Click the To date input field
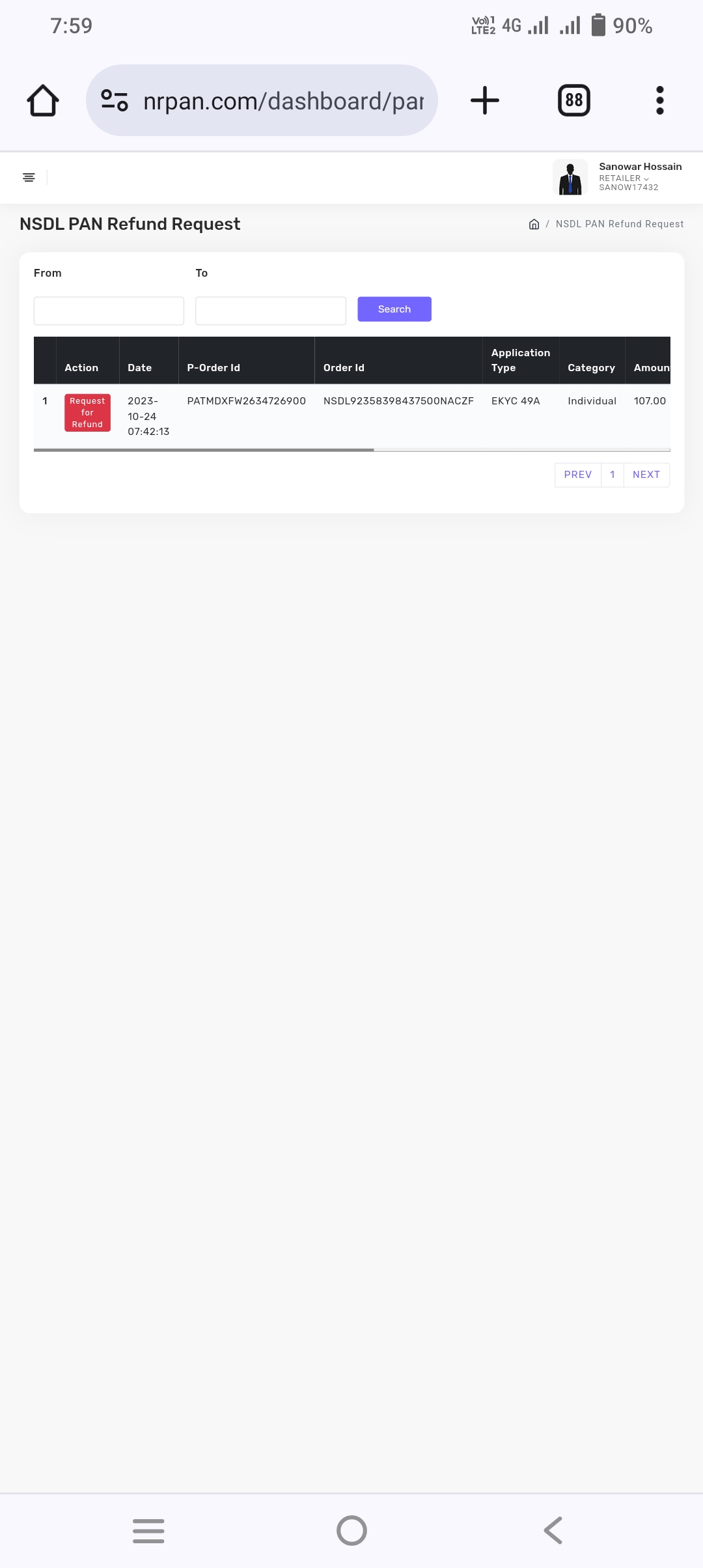The height and width of the screenshot is (1568, 703). 271,311
